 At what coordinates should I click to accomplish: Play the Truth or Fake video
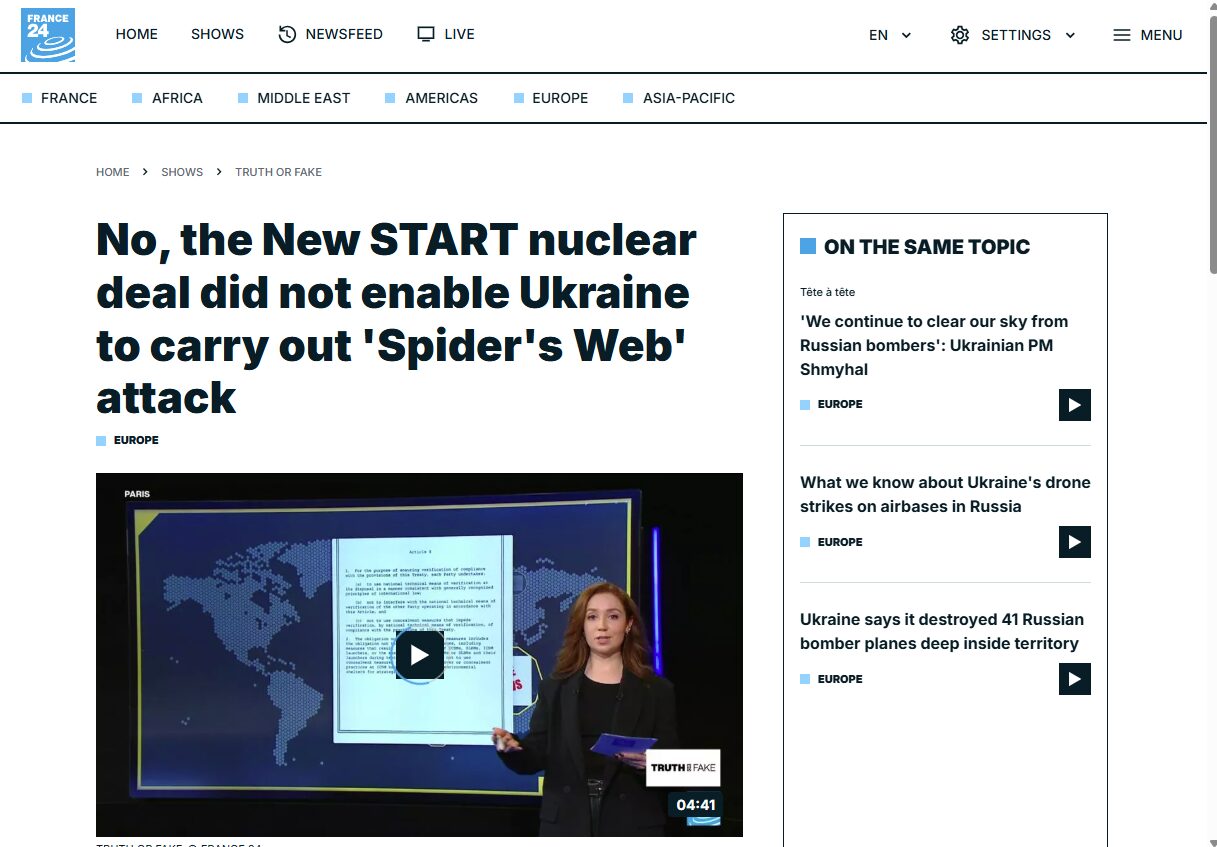click(419, 655)
